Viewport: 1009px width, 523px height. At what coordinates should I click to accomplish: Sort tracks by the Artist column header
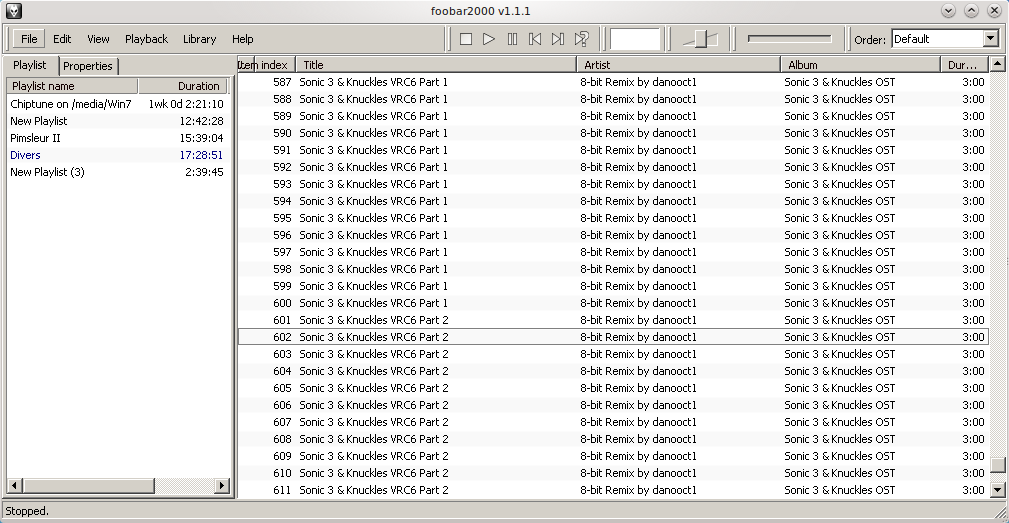click(677, 65)
